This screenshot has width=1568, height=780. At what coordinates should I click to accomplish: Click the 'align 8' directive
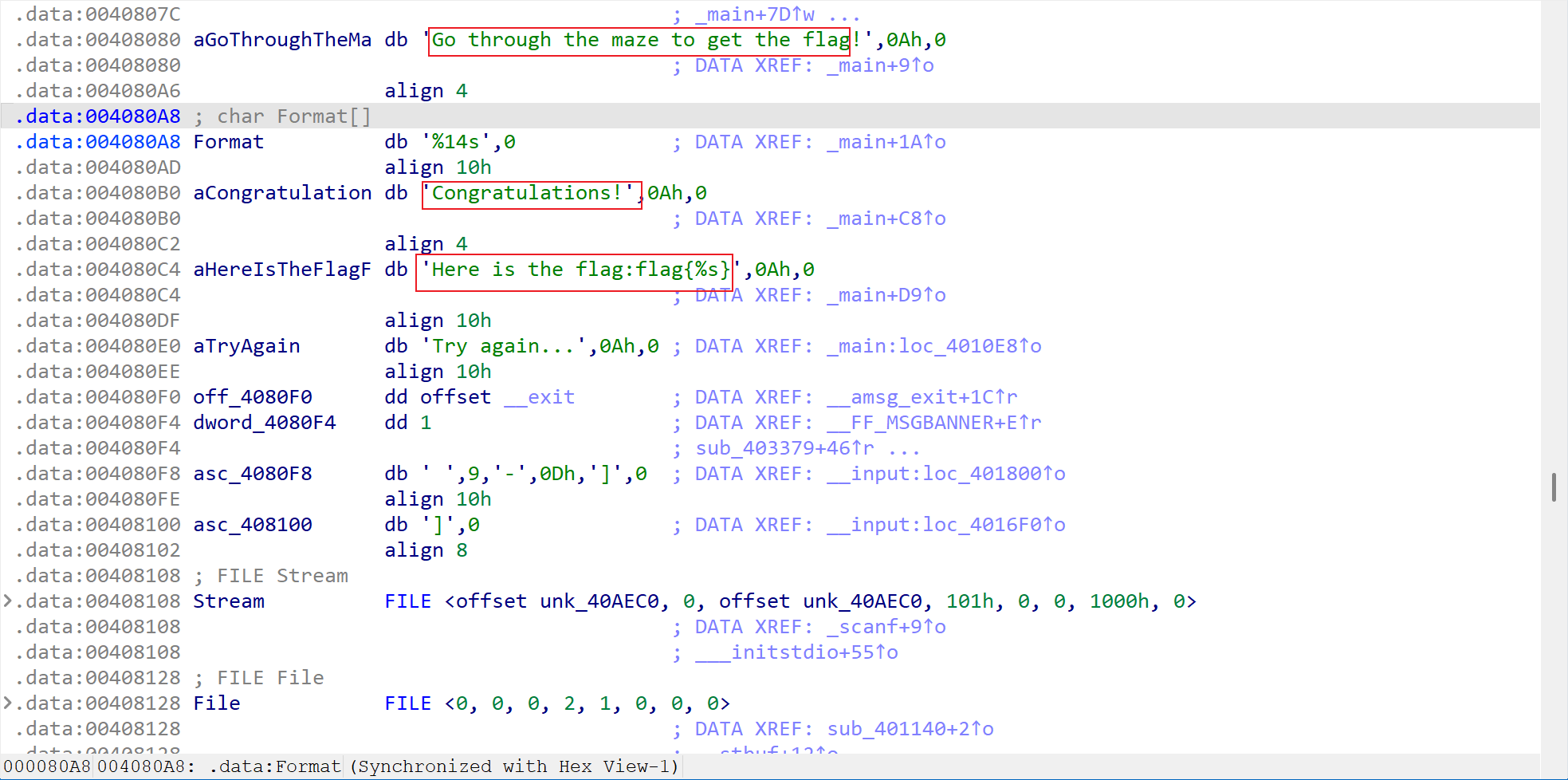coord(426,550)
